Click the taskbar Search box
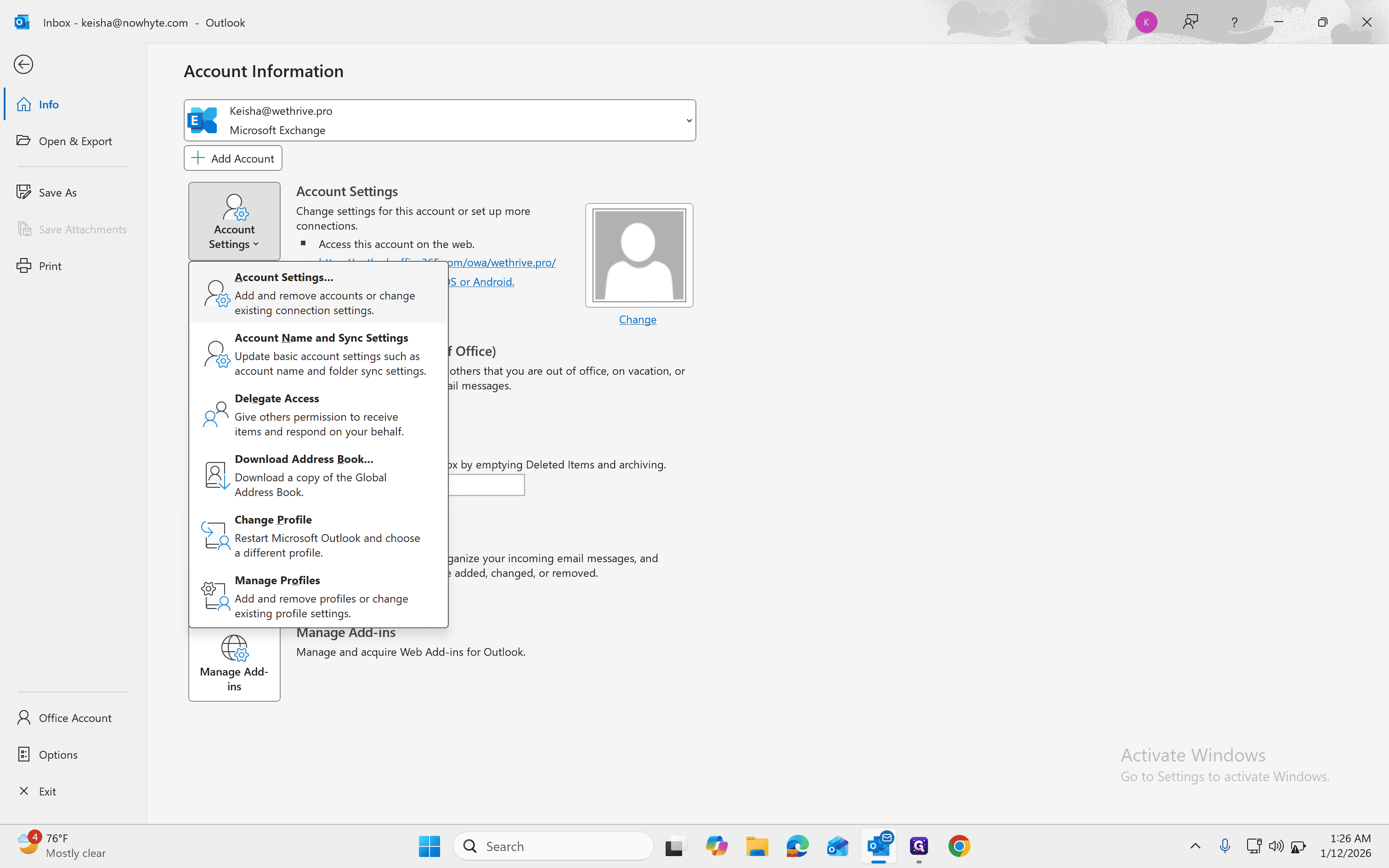Image resolution: width=1389 pixels, height=868 pixels. (553, 846)
